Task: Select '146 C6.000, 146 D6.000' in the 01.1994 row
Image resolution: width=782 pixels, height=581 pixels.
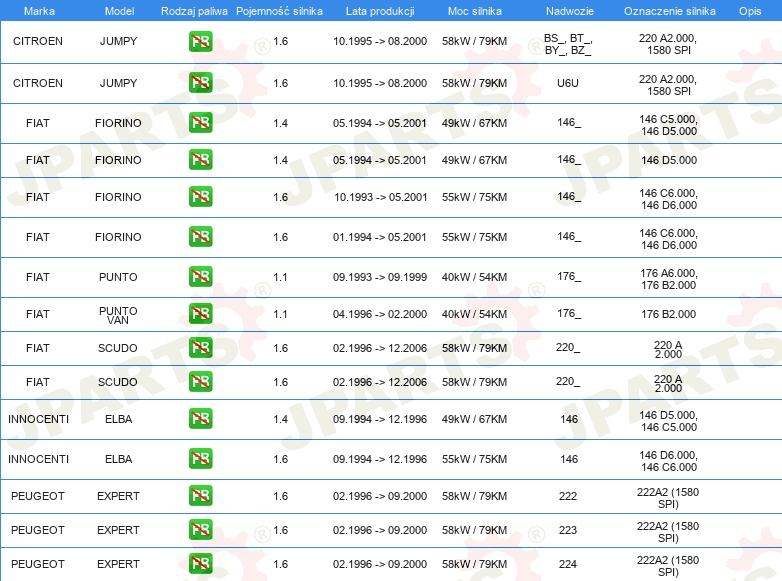Action: [669, 239]
